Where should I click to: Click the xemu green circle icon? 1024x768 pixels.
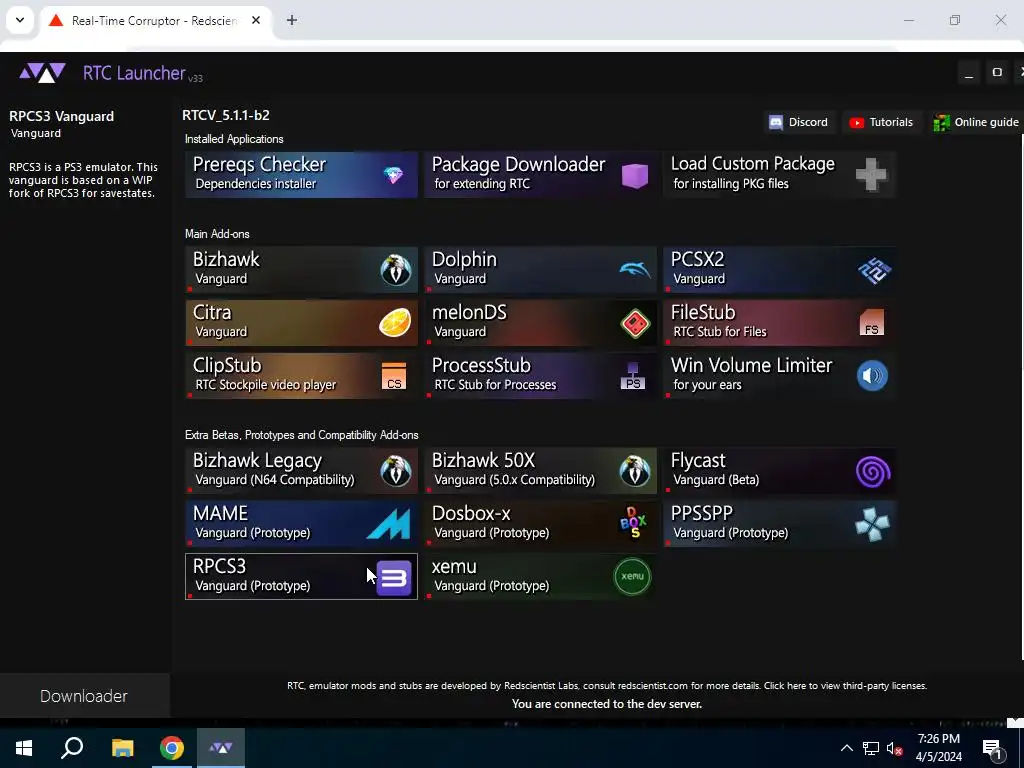pyautogui.click(x=632, y=576)
